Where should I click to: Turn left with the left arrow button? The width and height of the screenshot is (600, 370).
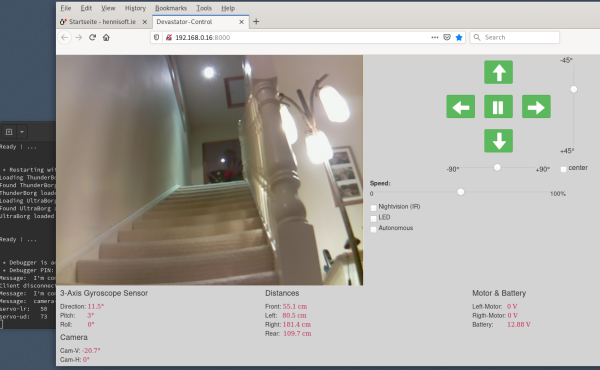pos(460,106)
